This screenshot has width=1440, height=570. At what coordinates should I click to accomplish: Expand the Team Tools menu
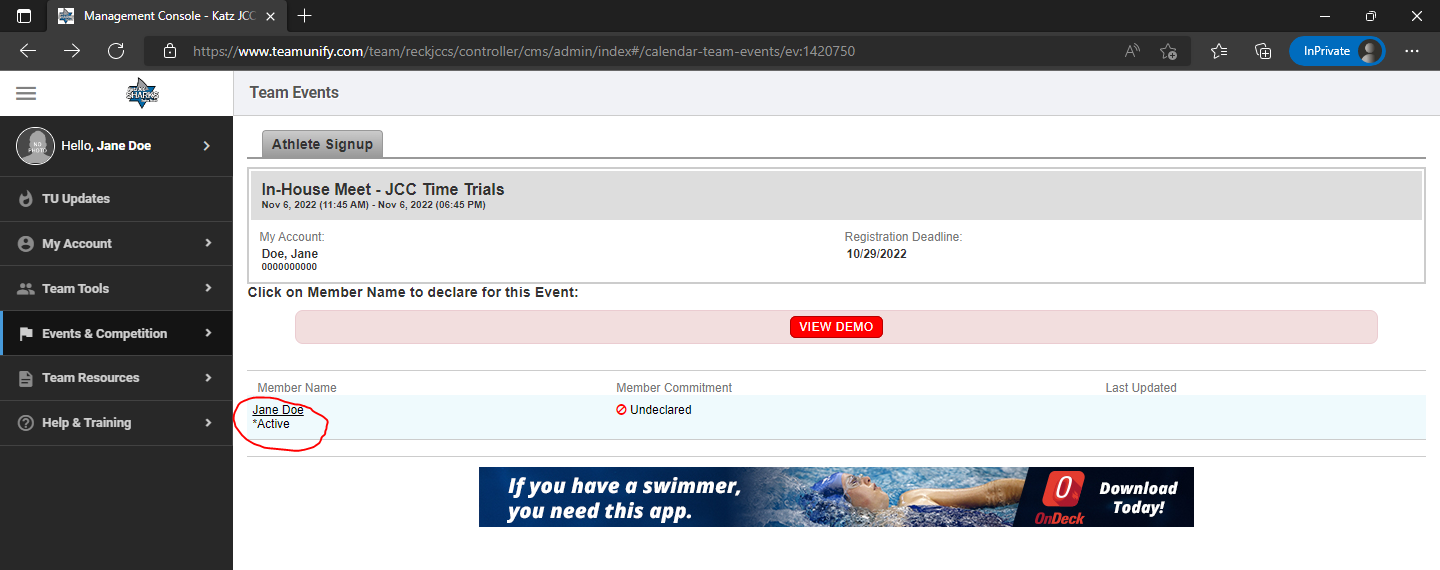(x=116, y=288)
